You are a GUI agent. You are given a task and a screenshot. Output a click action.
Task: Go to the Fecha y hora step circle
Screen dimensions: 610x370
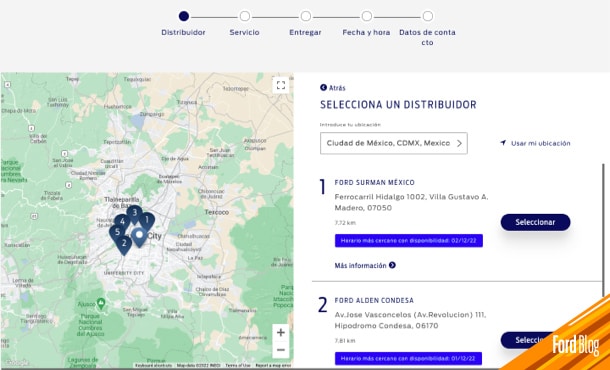pyautogui.click(x=367, y=16)
